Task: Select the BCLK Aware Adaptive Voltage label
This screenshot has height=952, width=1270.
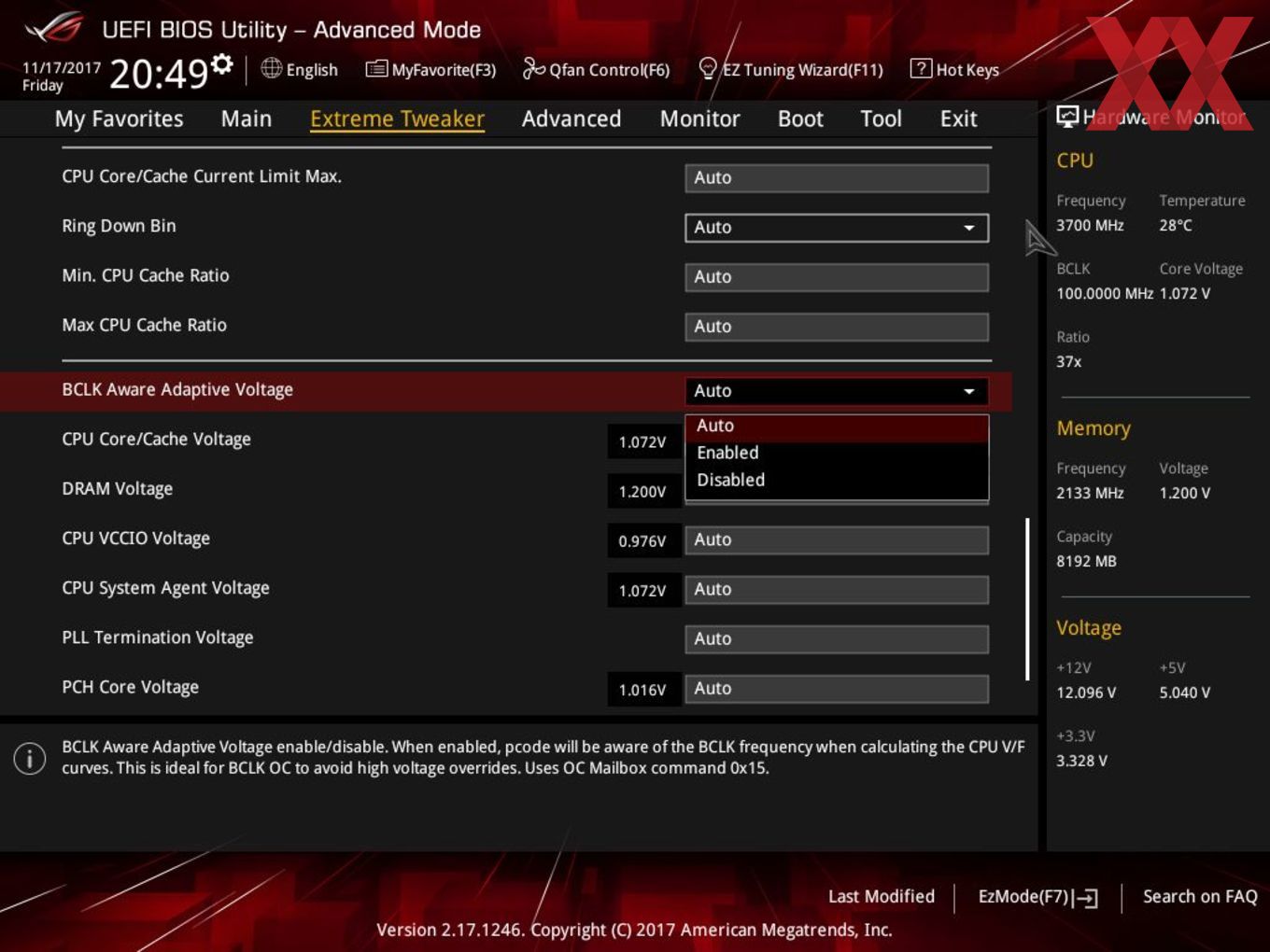Action: pos(177,389)
